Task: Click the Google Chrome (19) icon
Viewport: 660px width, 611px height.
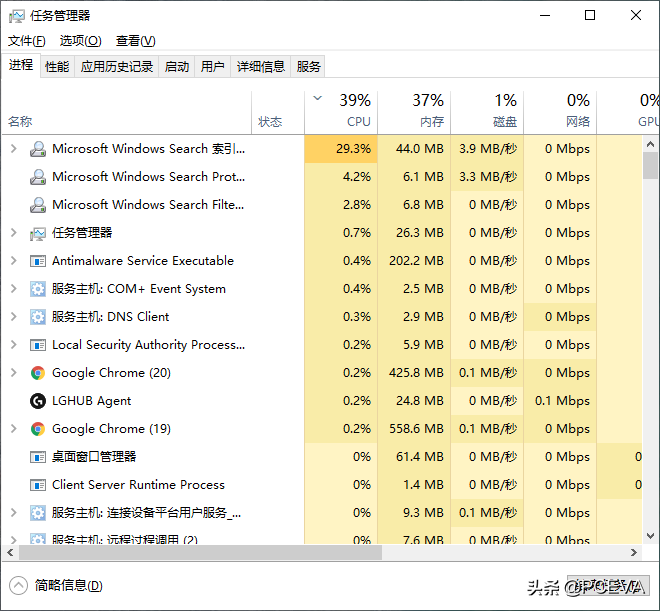Action: 38,429
